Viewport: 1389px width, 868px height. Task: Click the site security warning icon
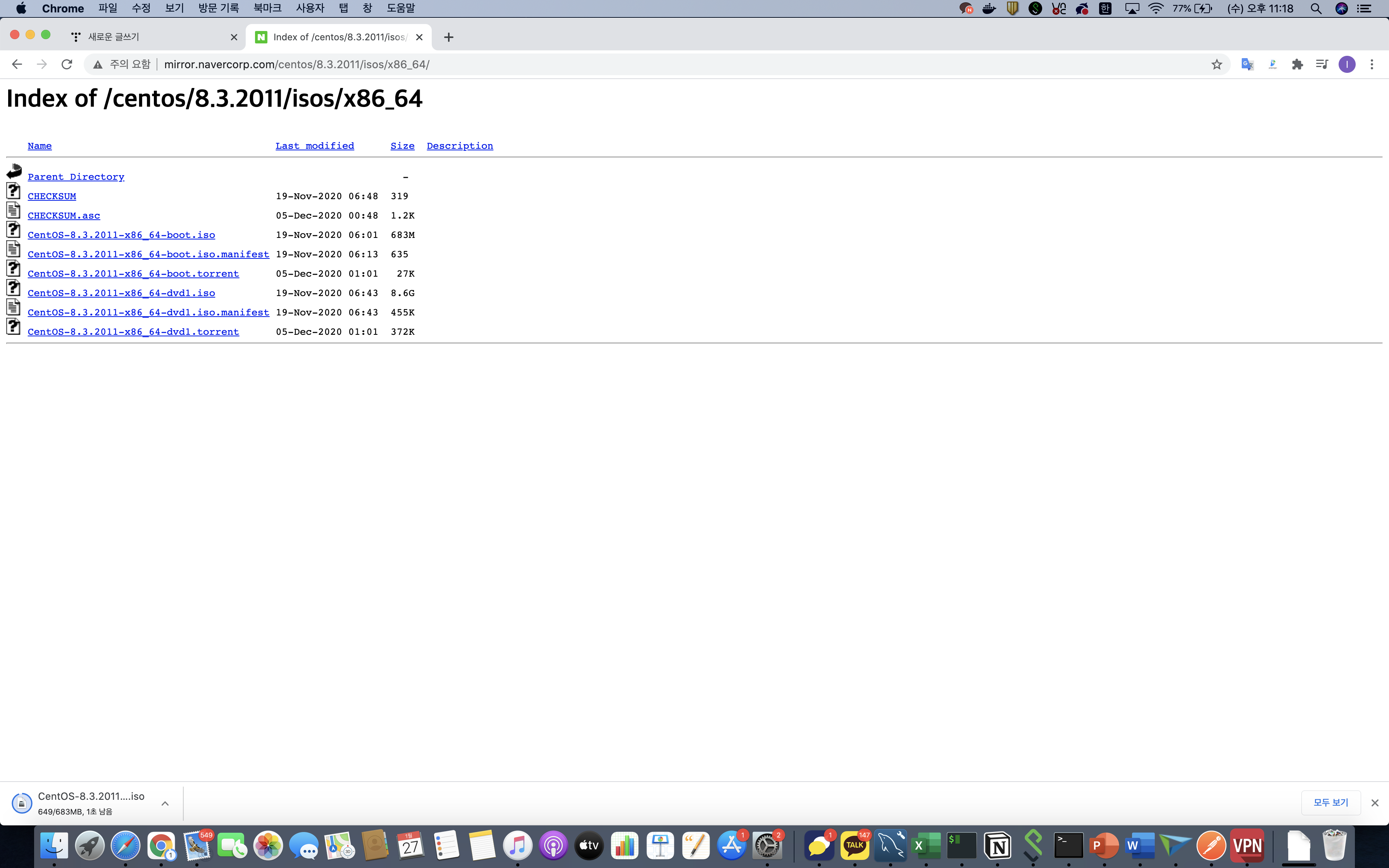98,64
